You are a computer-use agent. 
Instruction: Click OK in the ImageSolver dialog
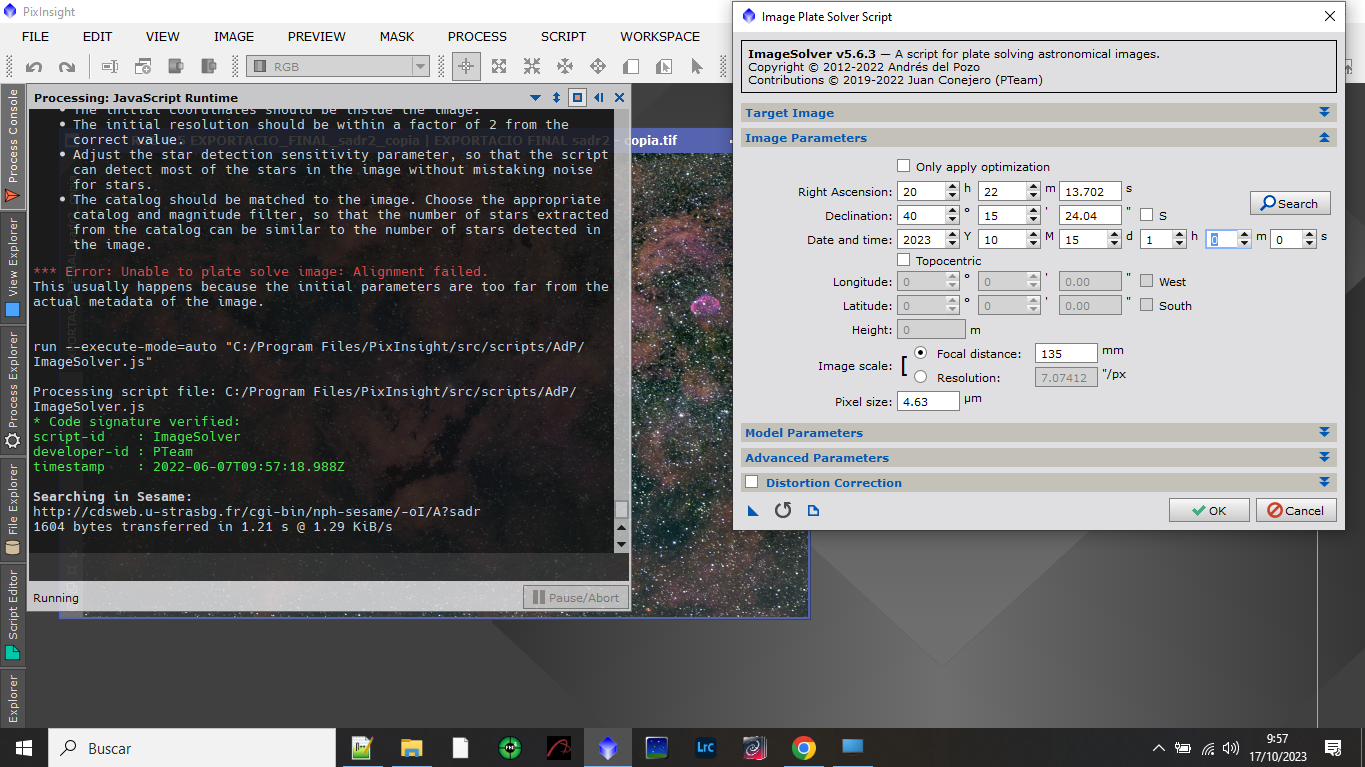coord(1209,510)
